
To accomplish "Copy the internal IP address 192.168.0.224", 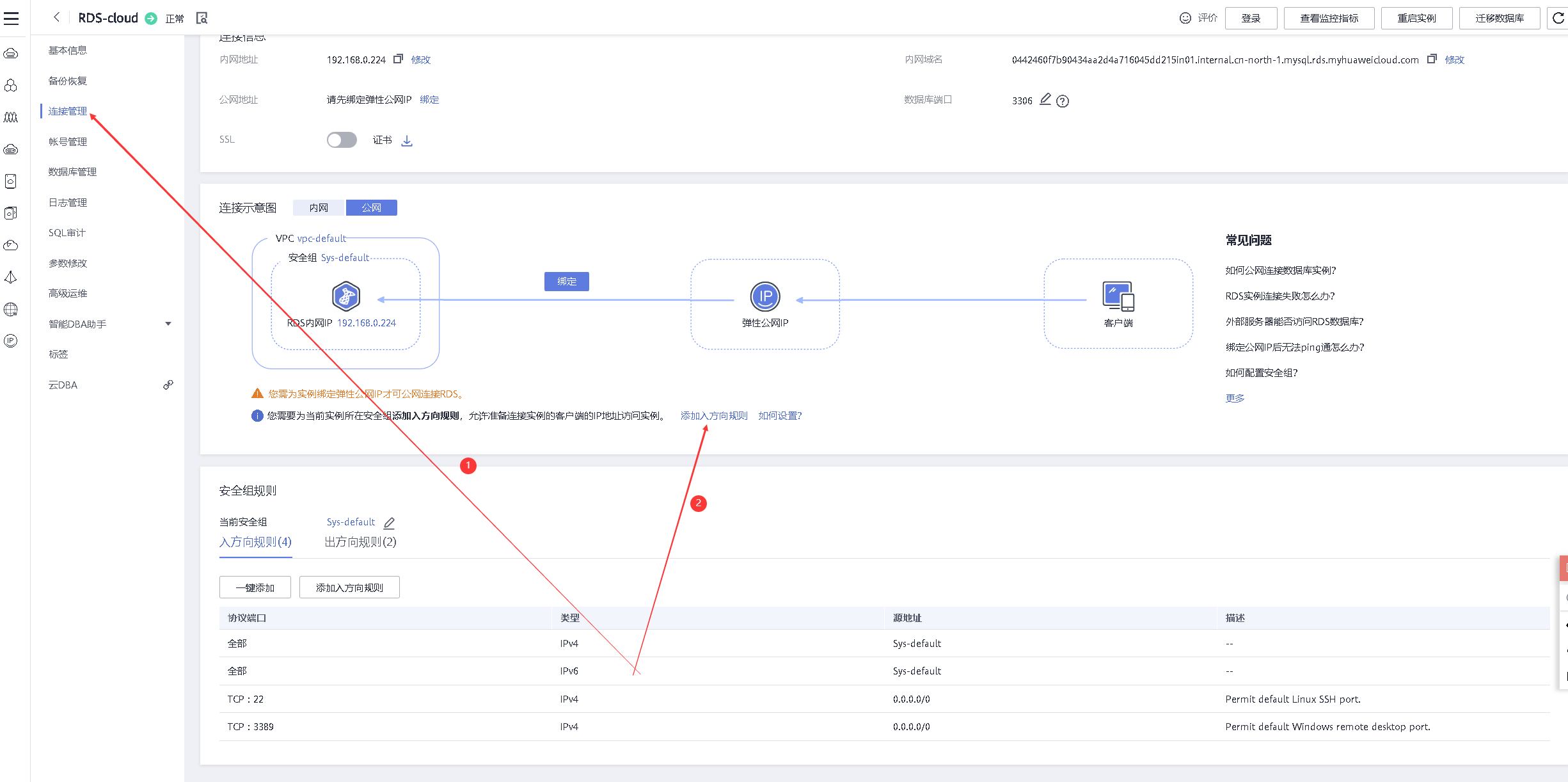I will tap(398, 59).
